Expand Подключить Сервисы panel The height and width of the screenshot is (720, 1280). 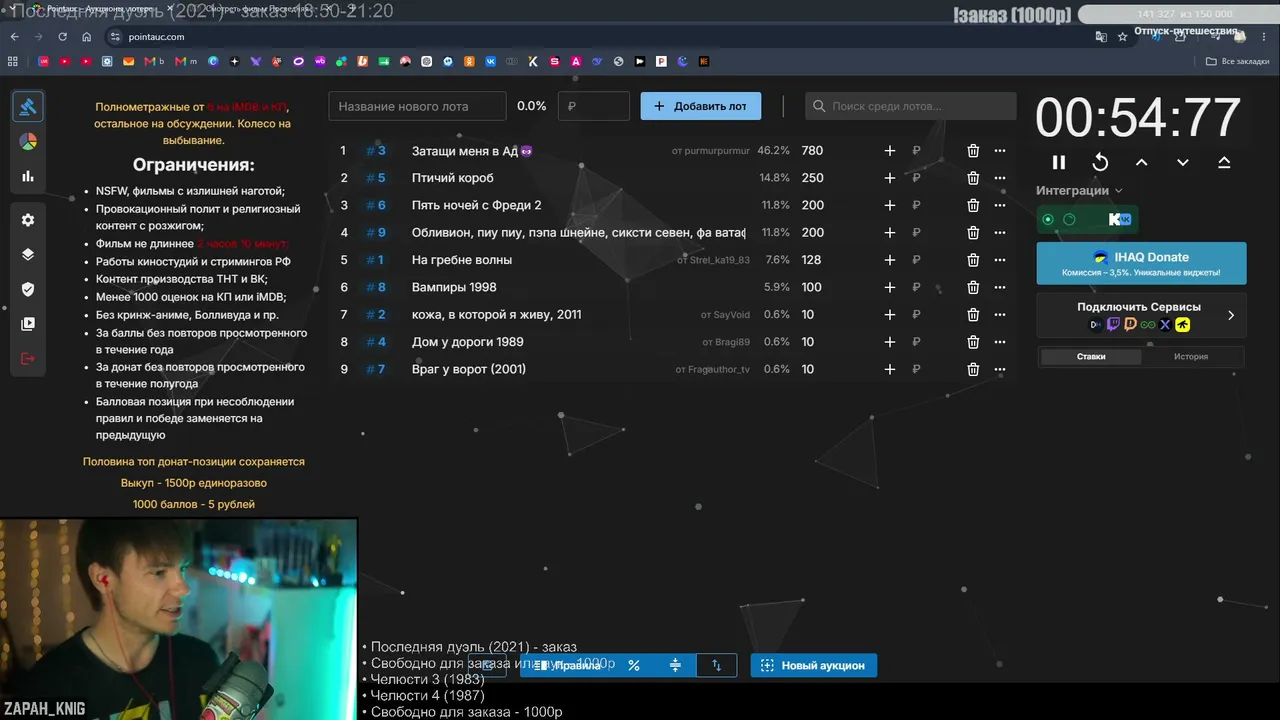click(x=1141, y=315)
